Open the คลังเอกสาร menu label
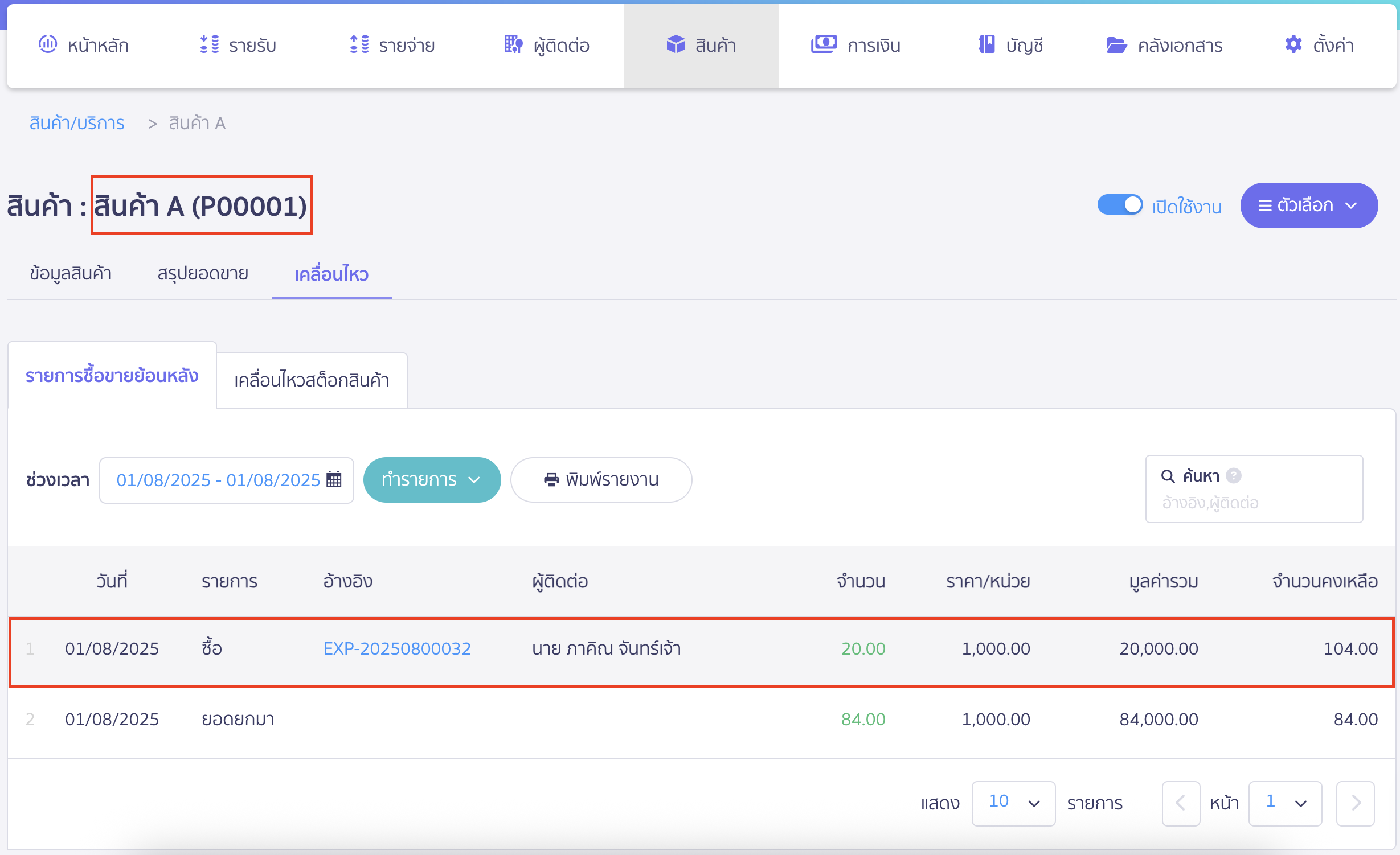The image size is (1400, 855). tap(1180, 45)
